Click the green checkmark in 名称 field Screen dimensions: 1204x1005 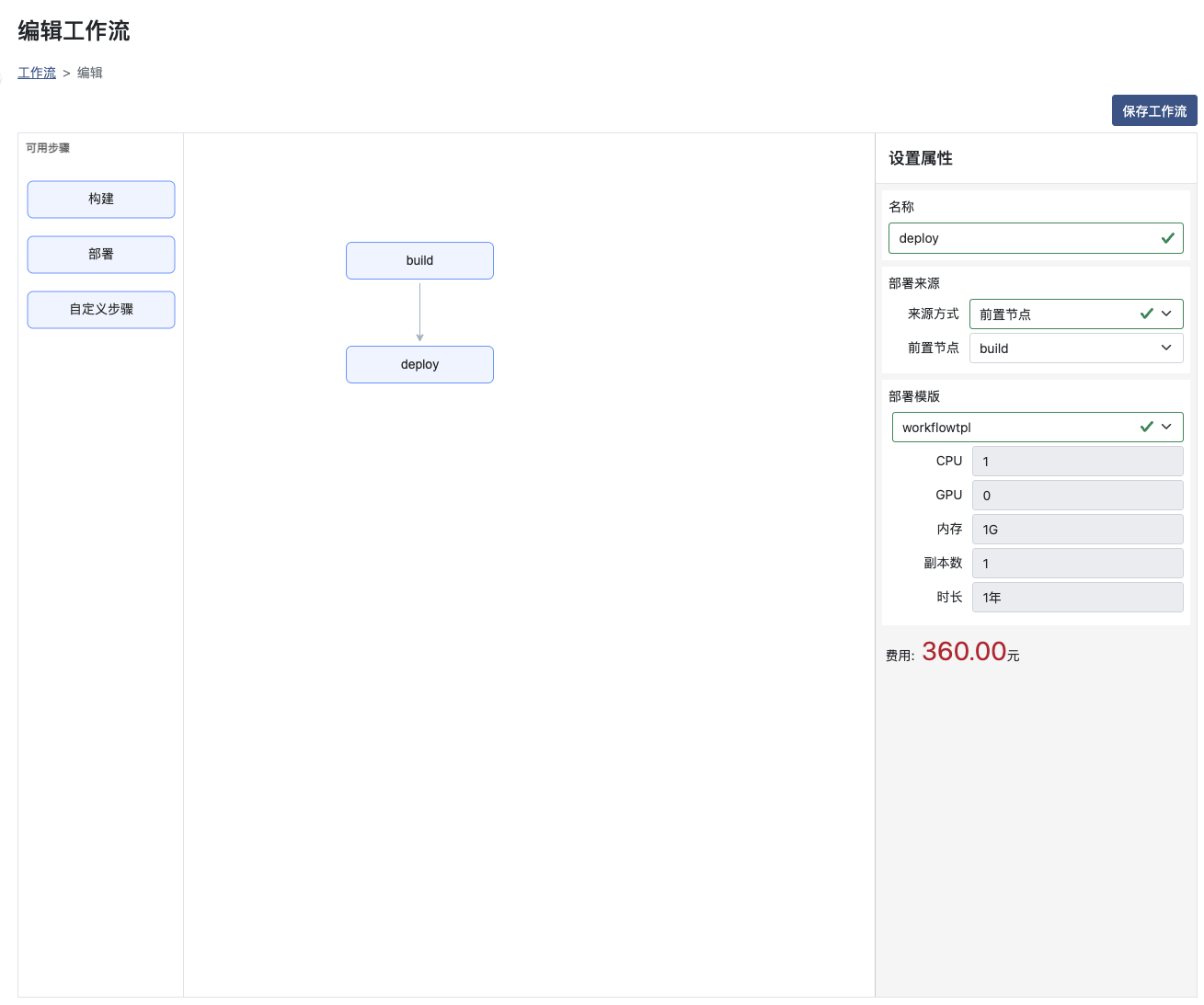[x=1167, y=238]
